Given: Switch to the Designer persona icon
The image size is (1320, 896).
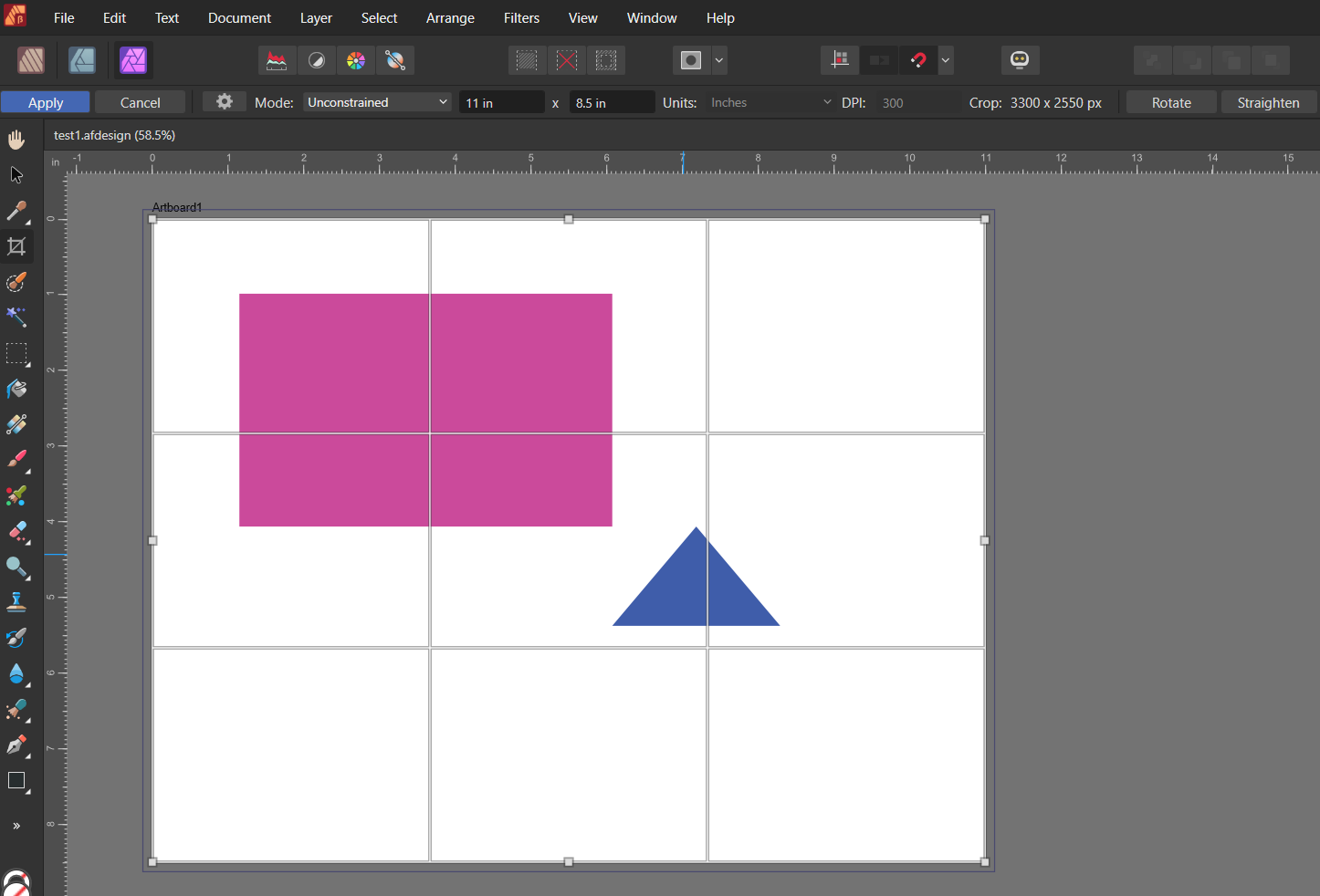Looking at the screenshot, I should coord(82,60).
